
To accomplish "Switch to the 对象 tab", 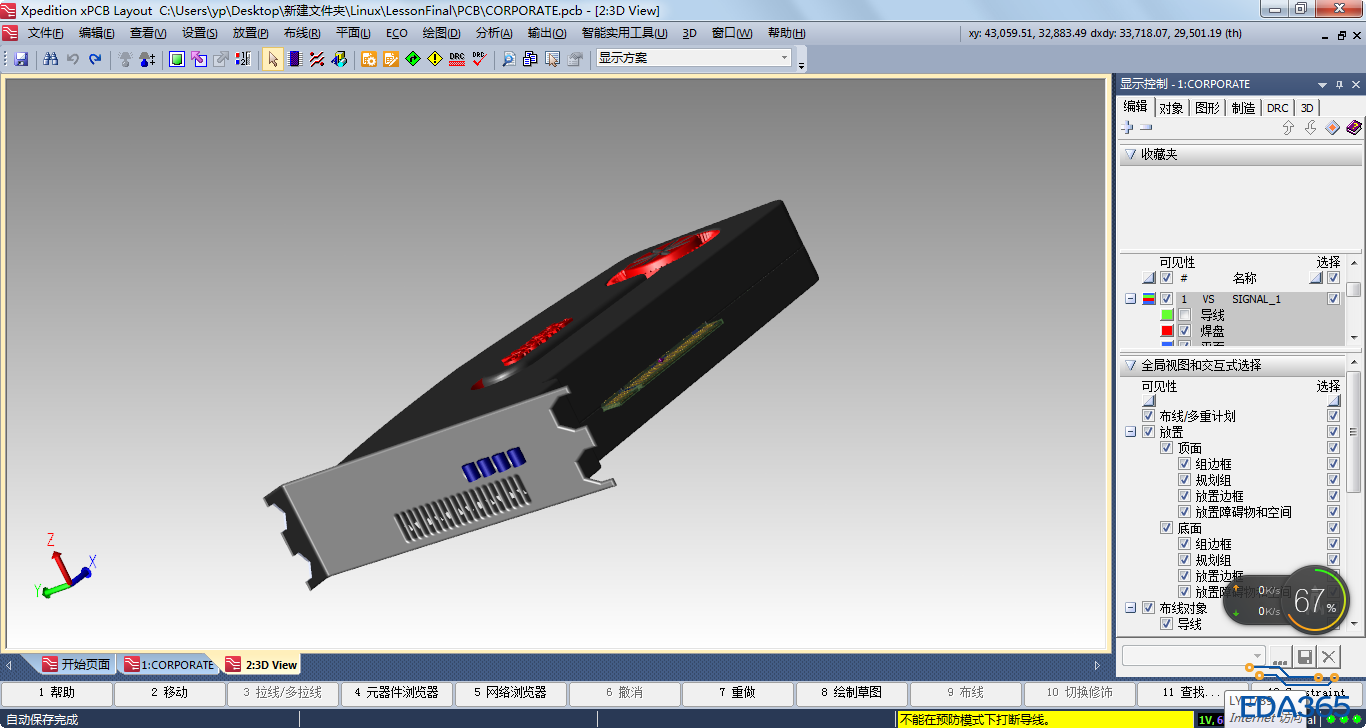I will [1171, 108].
